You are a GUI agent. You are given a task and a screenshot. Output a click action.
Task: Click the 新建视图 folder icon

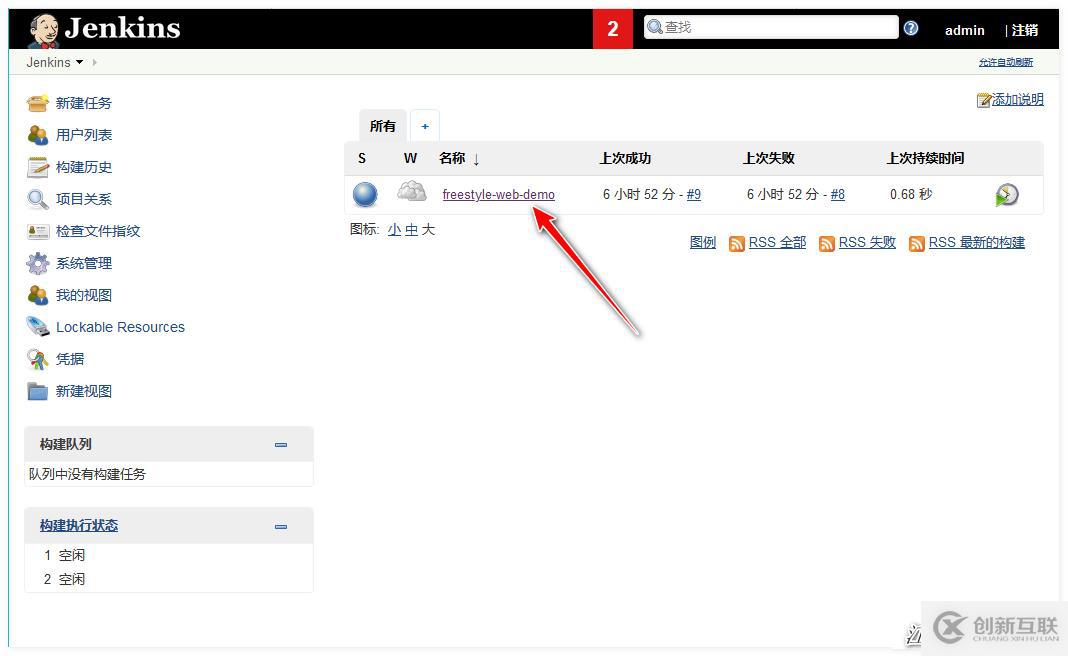(x=37, y=391)
